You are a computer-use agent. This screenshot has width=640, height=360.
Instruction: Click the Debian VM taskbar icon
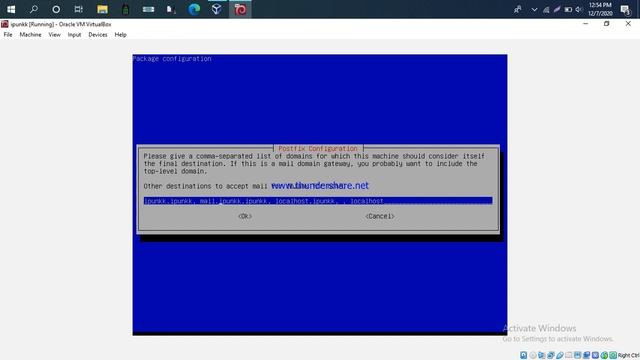240,9
